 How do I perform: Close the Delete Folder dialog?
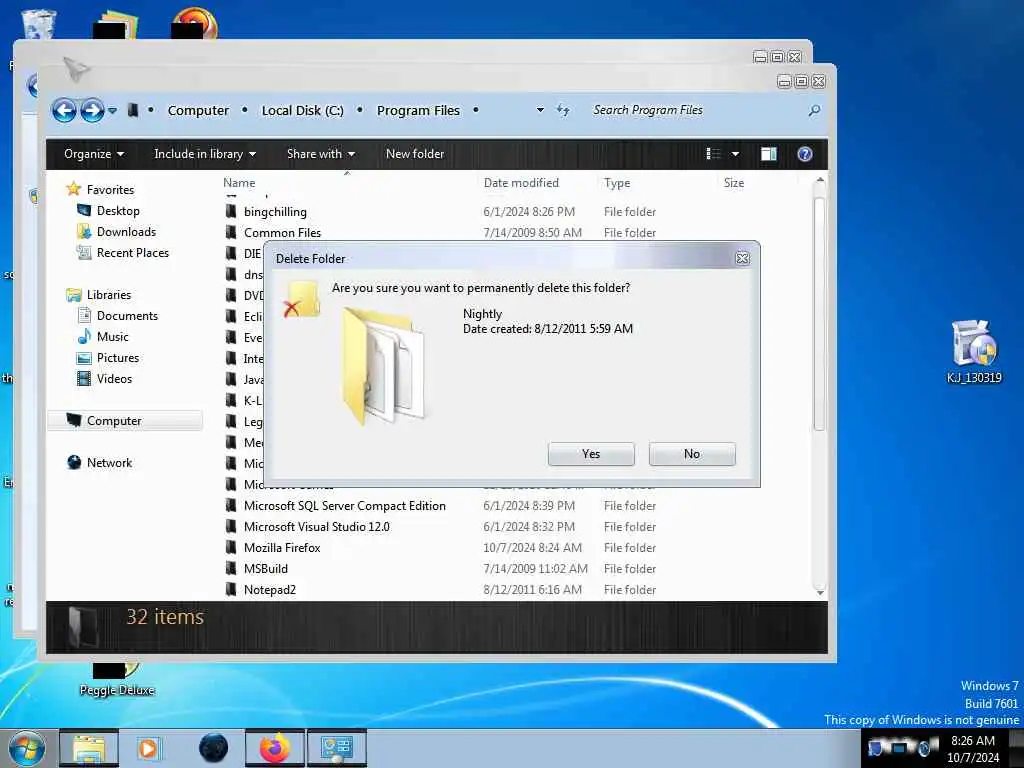click(743, 258)
